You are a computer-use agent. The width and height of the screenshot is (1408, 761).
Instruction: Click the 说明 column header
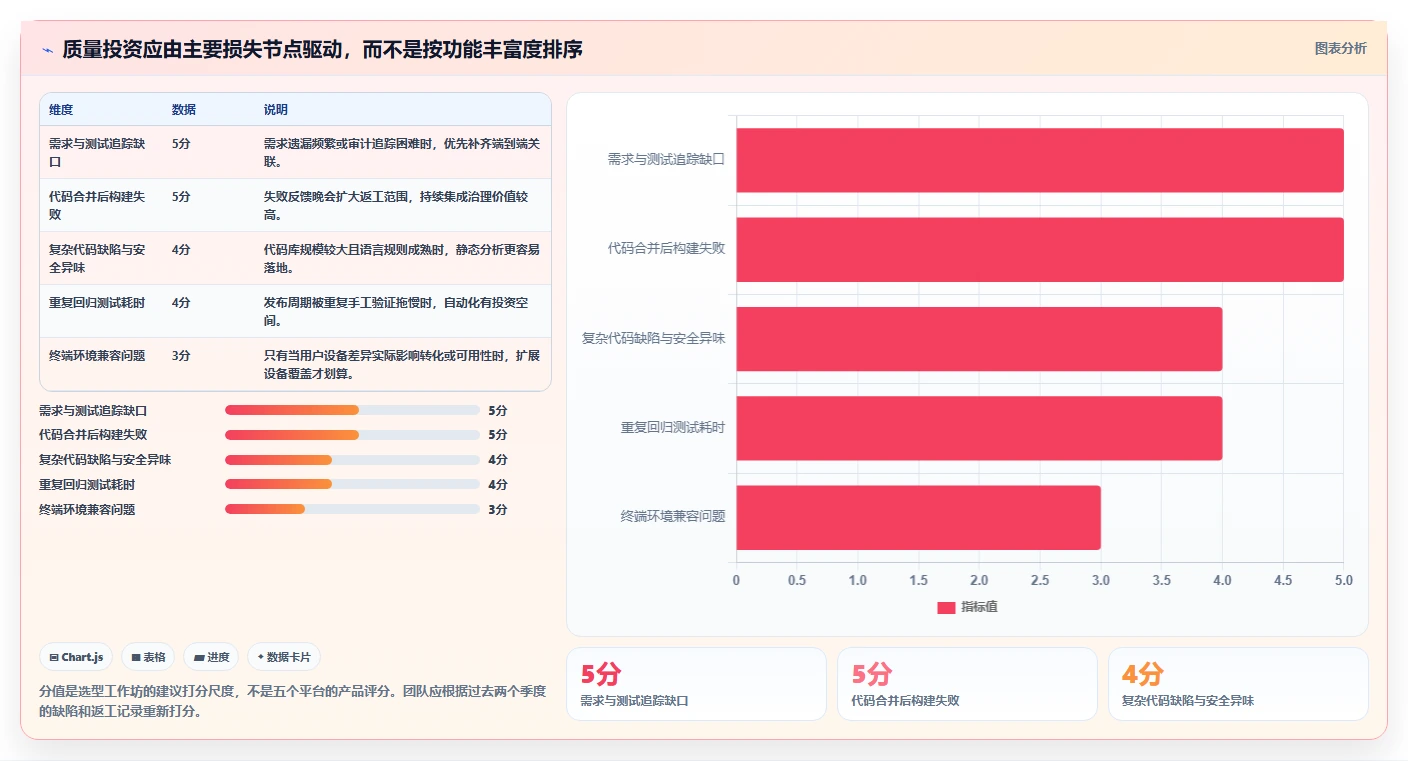(x=276, y=110)
